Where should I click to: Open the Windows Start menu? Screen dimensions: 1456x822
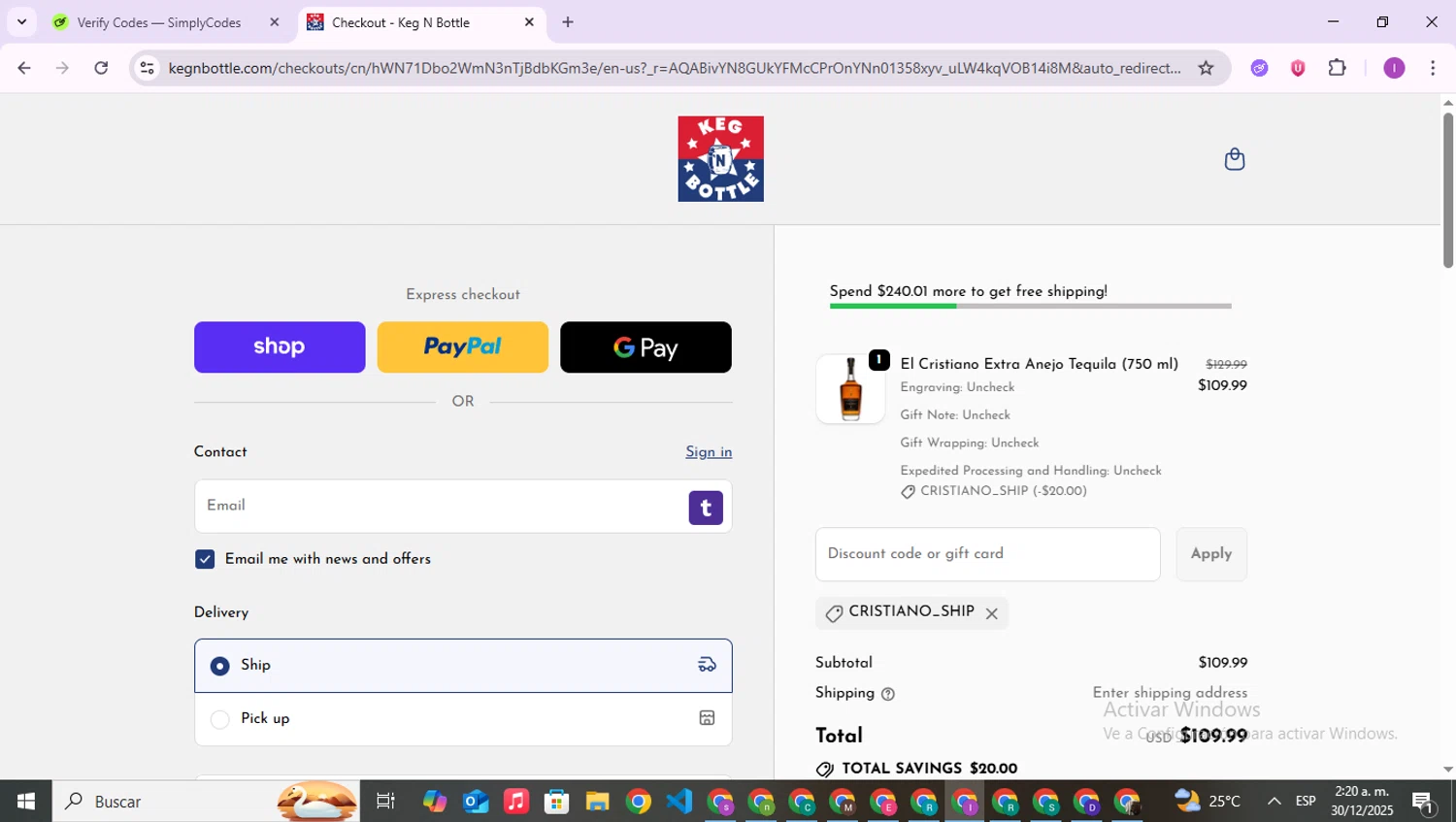pos(26,802)
